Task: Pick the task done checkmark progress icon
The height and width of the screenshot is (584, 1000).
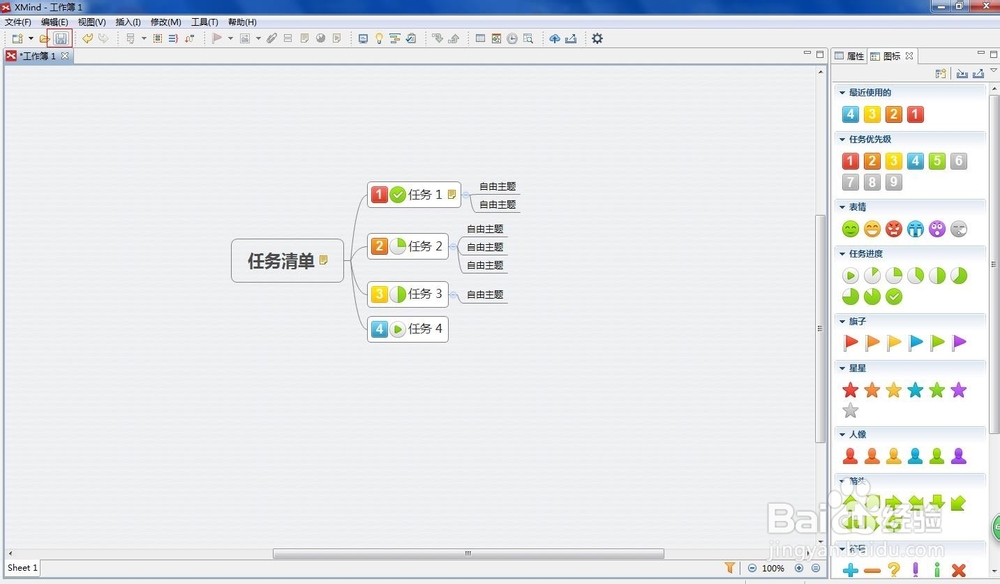Action: pyautogui.click(x=893, y=296)
